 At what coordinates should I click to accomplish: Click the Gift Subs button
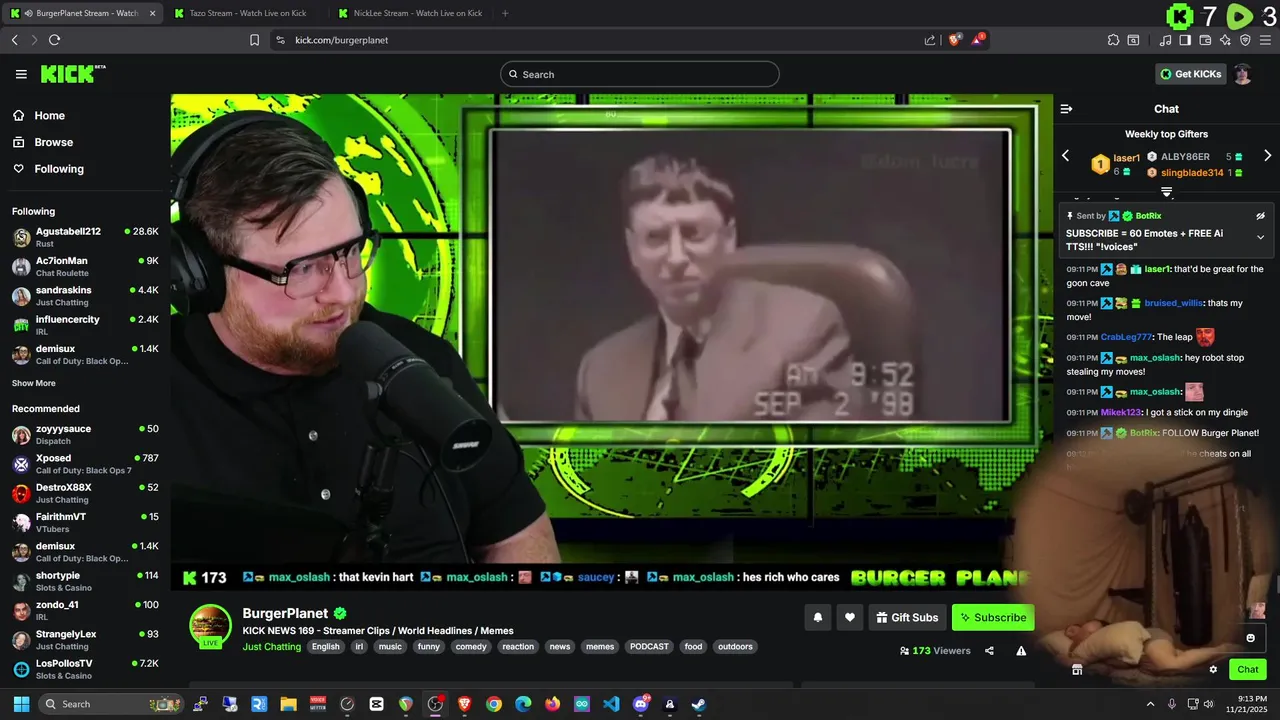click(907, 617)
